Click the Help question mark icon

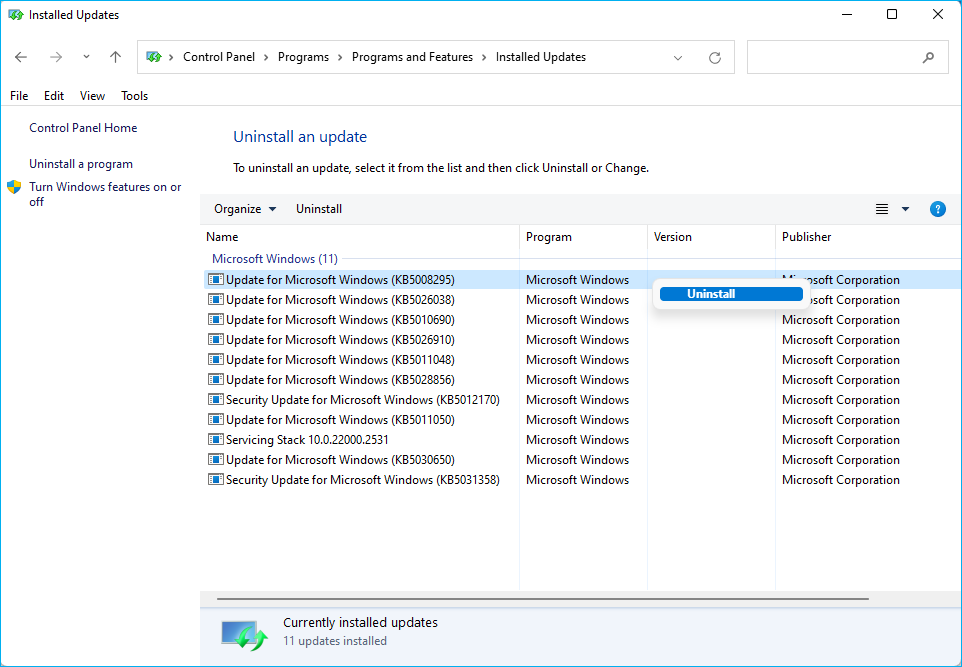pos(937,209)
